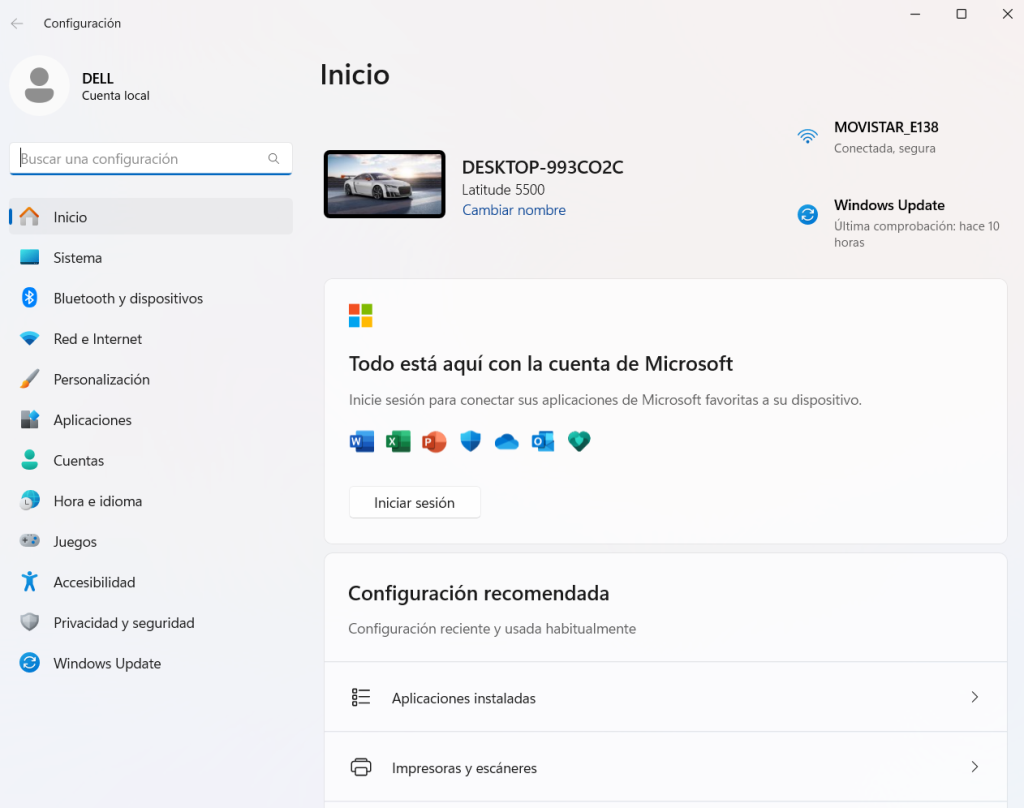Click the Cuenta local text
Viewport: 1024px width, 808px height.
pyautogui.click(x=116, y=95)
